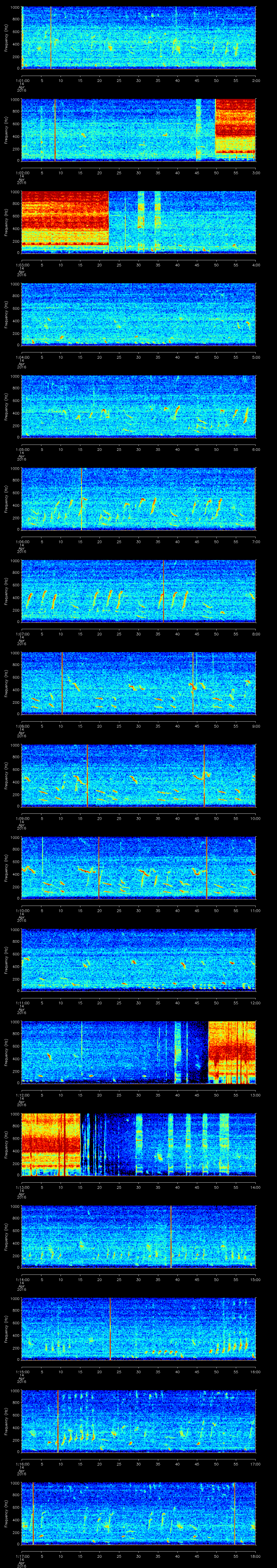The image size is (277, 1568).
Task: Click the '2:00' end time label
Action: pos(256,80)
